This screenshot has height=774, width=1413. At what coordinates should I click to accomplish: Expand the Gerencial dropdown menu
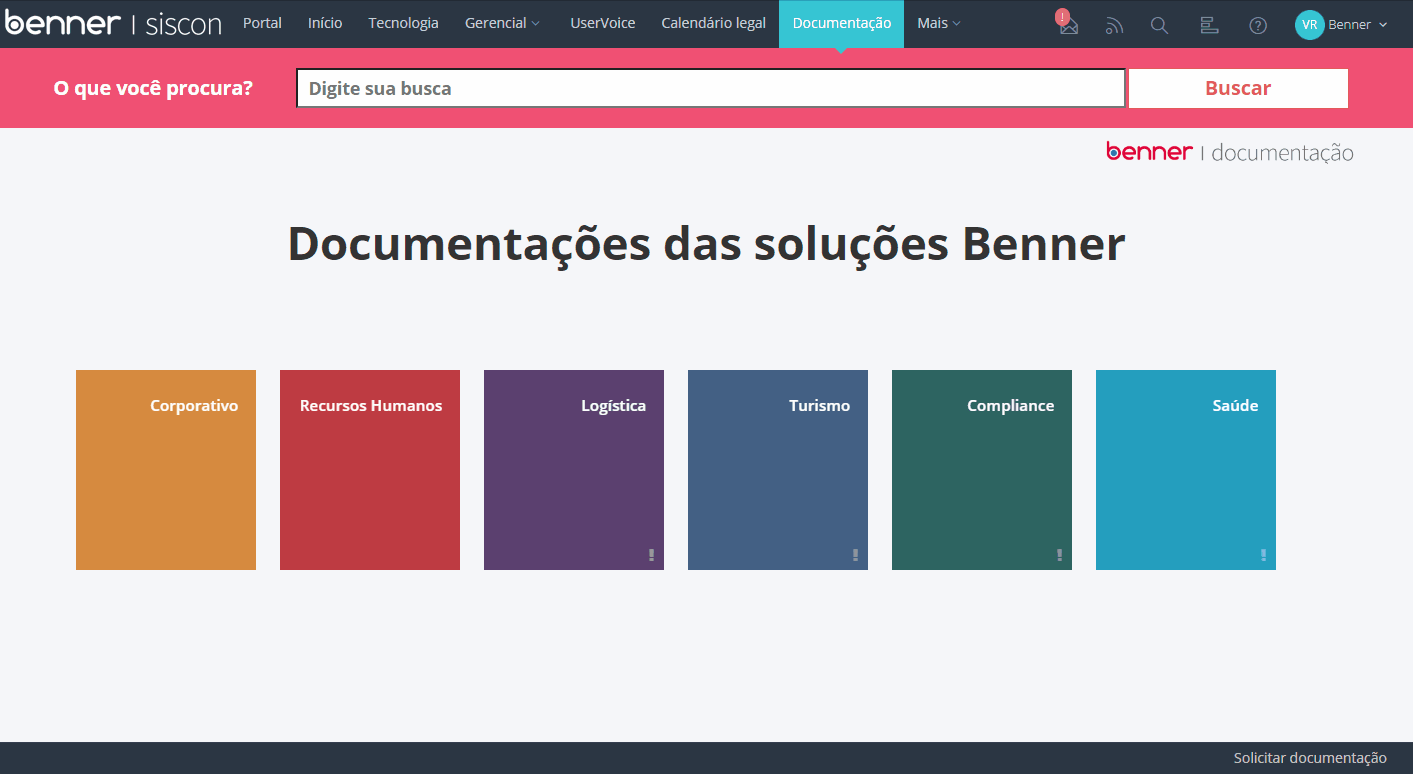pos(502,23)
